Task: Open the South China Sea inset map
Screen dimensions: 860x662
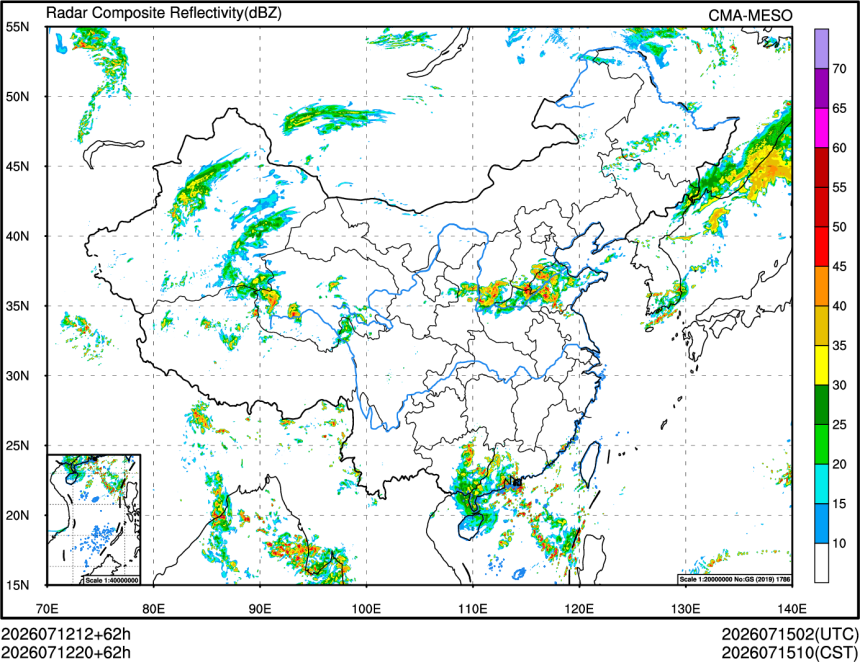Action: (x=94, y=519)
